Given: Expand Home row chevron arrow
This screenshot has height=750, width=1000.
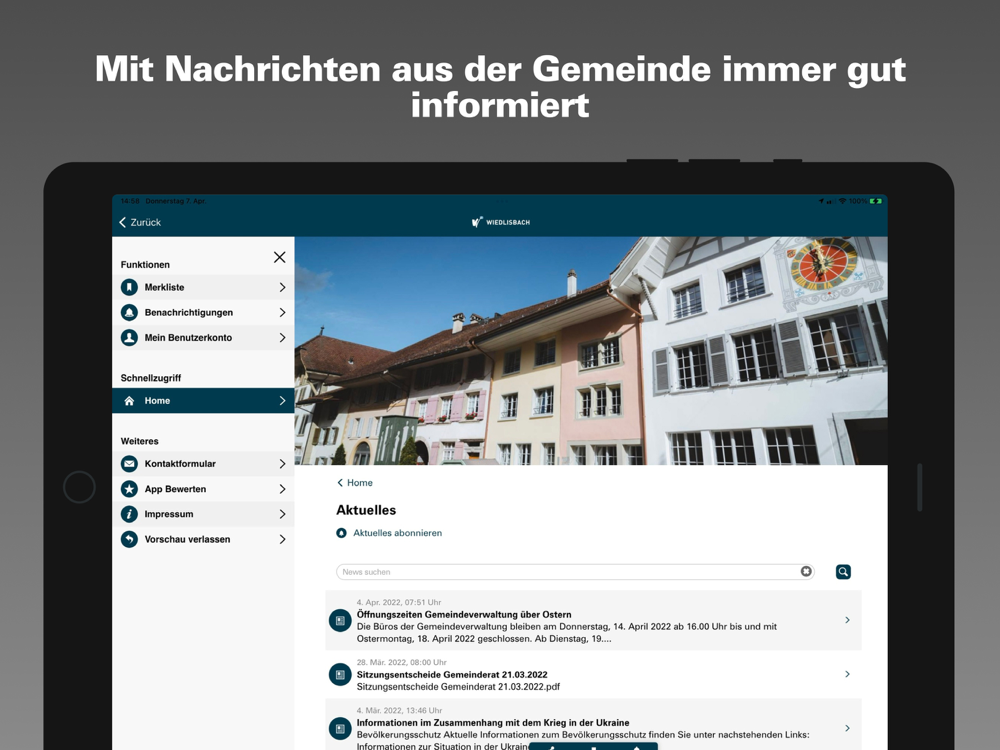Looking at the screenshot, I should [283, 401].
